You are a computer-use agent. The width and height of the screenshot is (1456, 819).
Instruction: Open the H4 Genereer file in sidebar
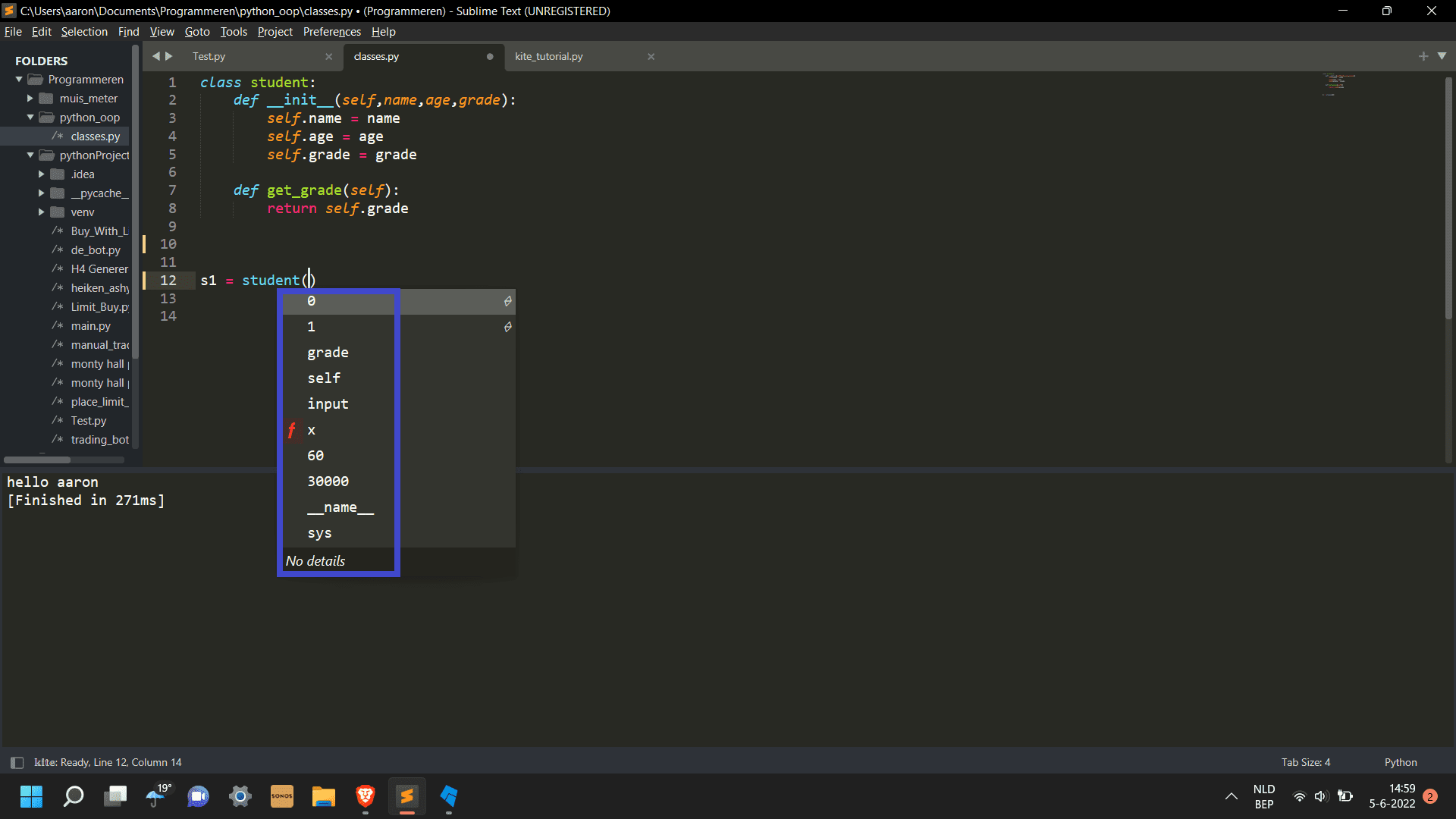(x=65, y=269)
